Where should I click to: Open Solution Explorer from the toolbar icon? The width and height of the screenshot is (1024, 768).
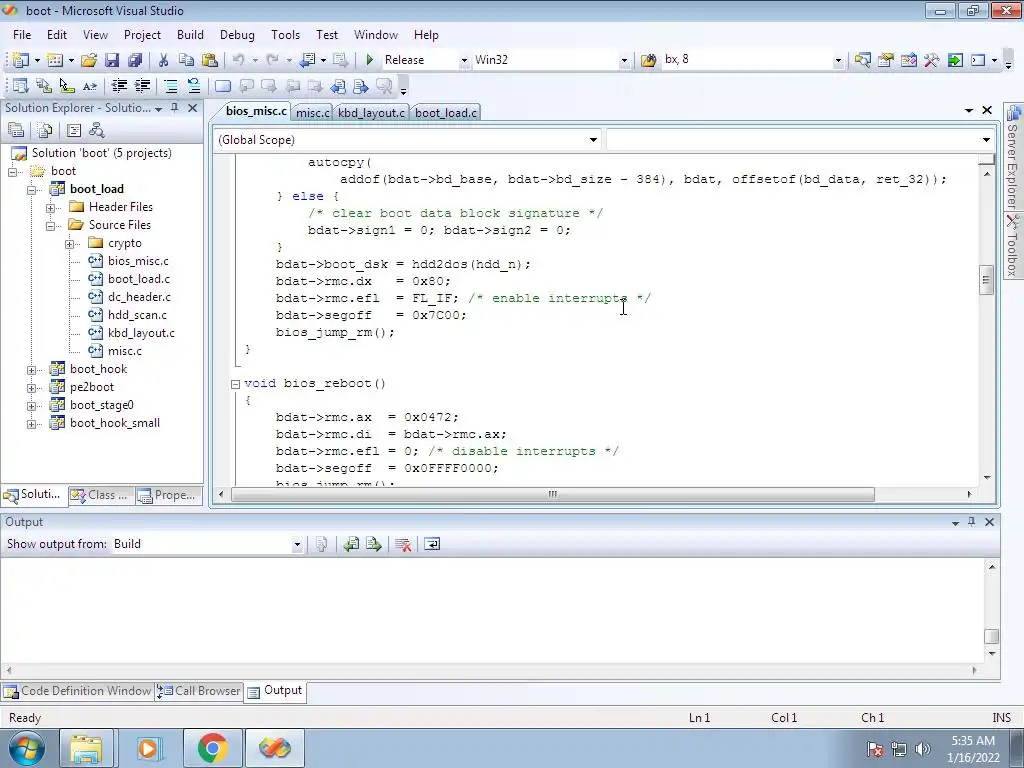pos(862,60)
